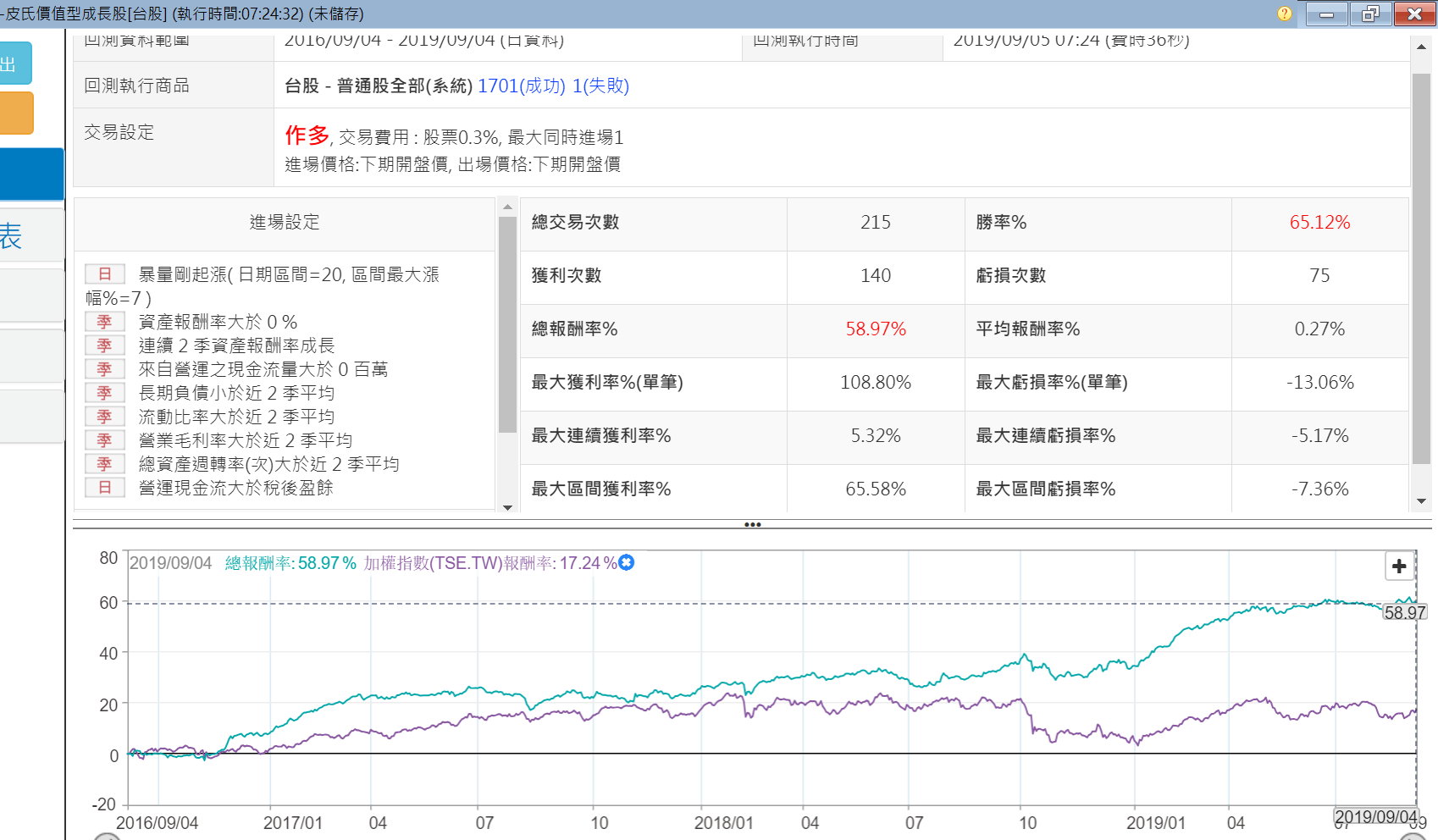Click the 季 tag beside 流動比率大於近 2 季平均
1438x840 pixels.
point(105,417)
